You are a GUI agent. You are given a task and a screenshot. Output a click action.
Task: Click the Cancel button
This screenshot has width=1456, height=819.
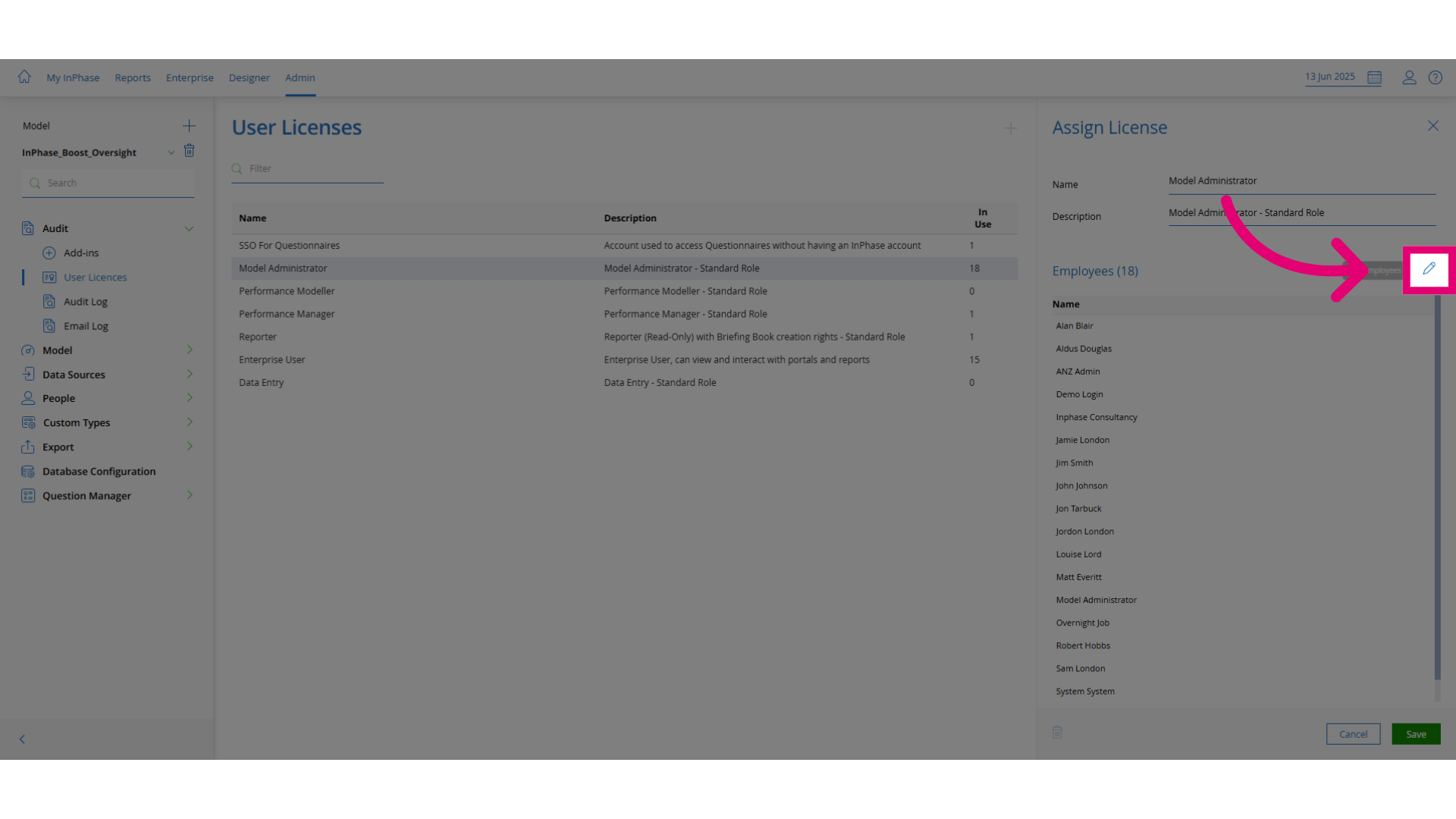click(1353, 734)
